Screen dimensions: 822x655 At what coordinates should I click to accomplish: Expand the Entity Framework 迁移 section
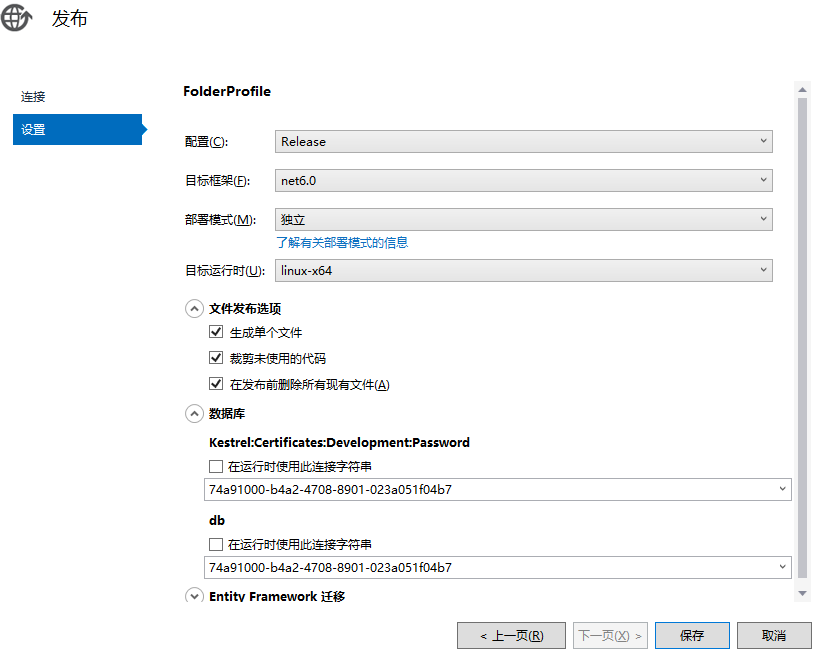point(194,596)
